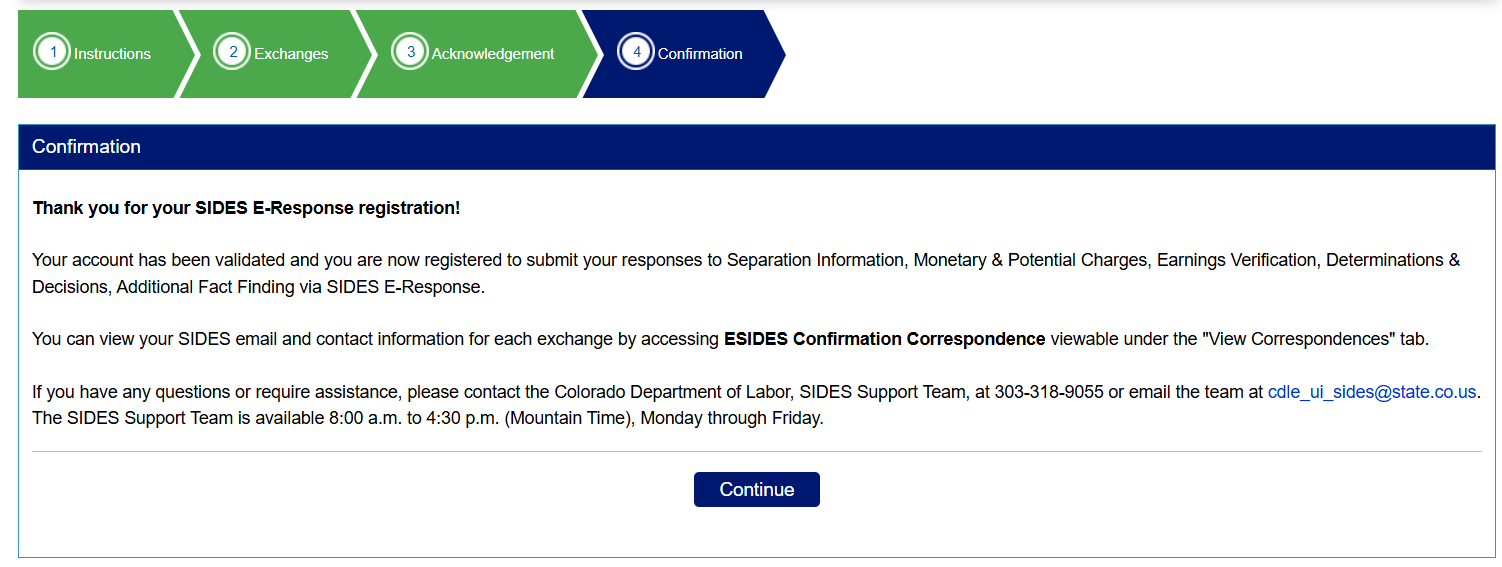1502x567 pixels.
Task: Click the bold ESIDES Confirmation Correspondence text
Action: (x=884, y=339)
